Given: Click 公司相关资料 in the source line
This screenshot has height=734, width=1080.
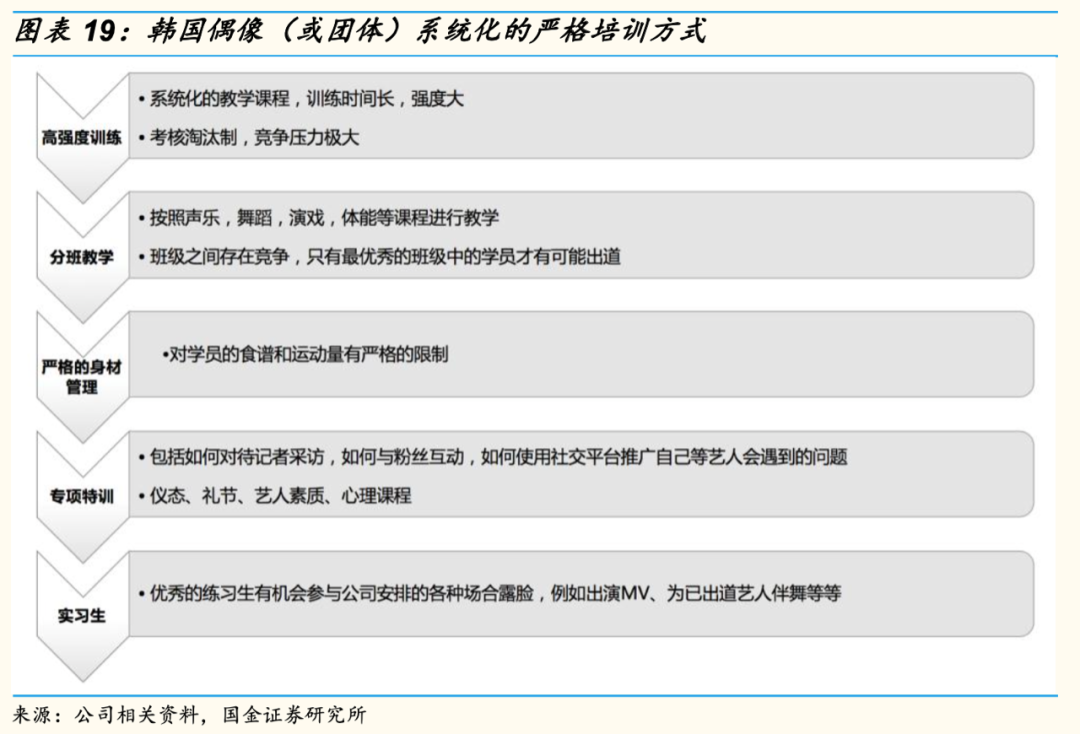Looking at the screenshot, I should coord(135,715).
